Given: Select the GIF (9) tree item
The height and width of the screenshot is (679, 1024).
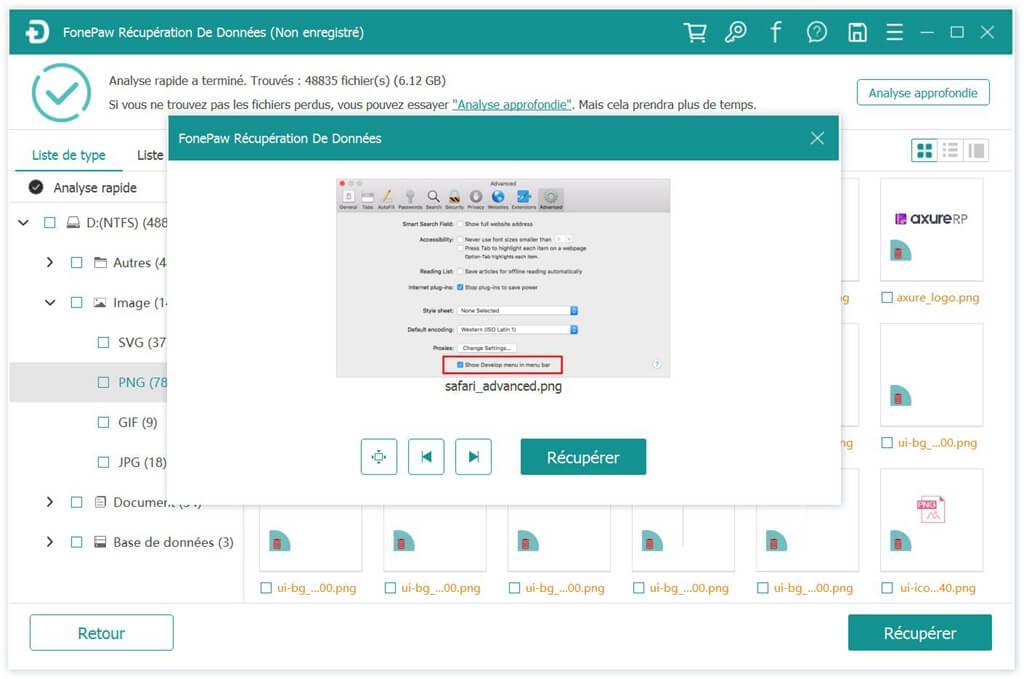Looking at the screenshot, I should point(138,422).
